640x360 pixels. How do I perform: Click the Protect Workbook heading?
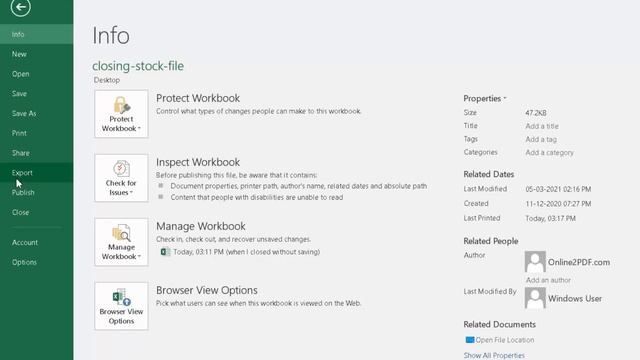(x=198, y=98)
